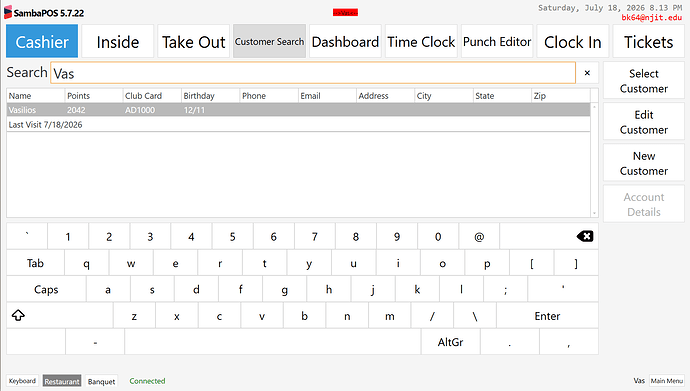This screenshot has width=690, height=391.
Task: Tap the left bracket key
Action: [x=532, y=263]
